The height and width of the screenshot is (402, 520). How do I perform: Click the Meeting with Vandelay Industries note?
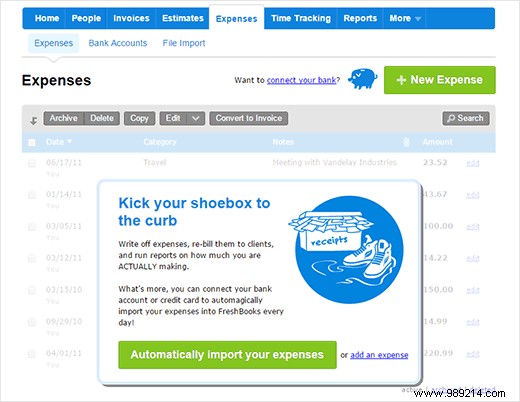coord(334,162)
